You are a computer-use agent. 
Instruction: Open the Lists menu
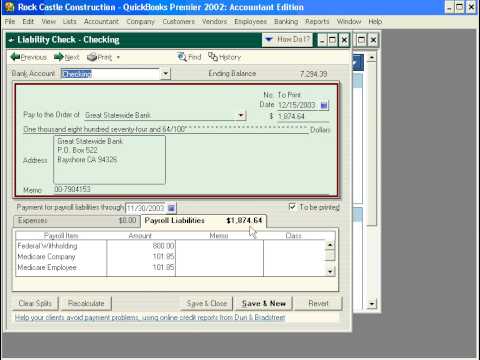[x=69, y=22]
